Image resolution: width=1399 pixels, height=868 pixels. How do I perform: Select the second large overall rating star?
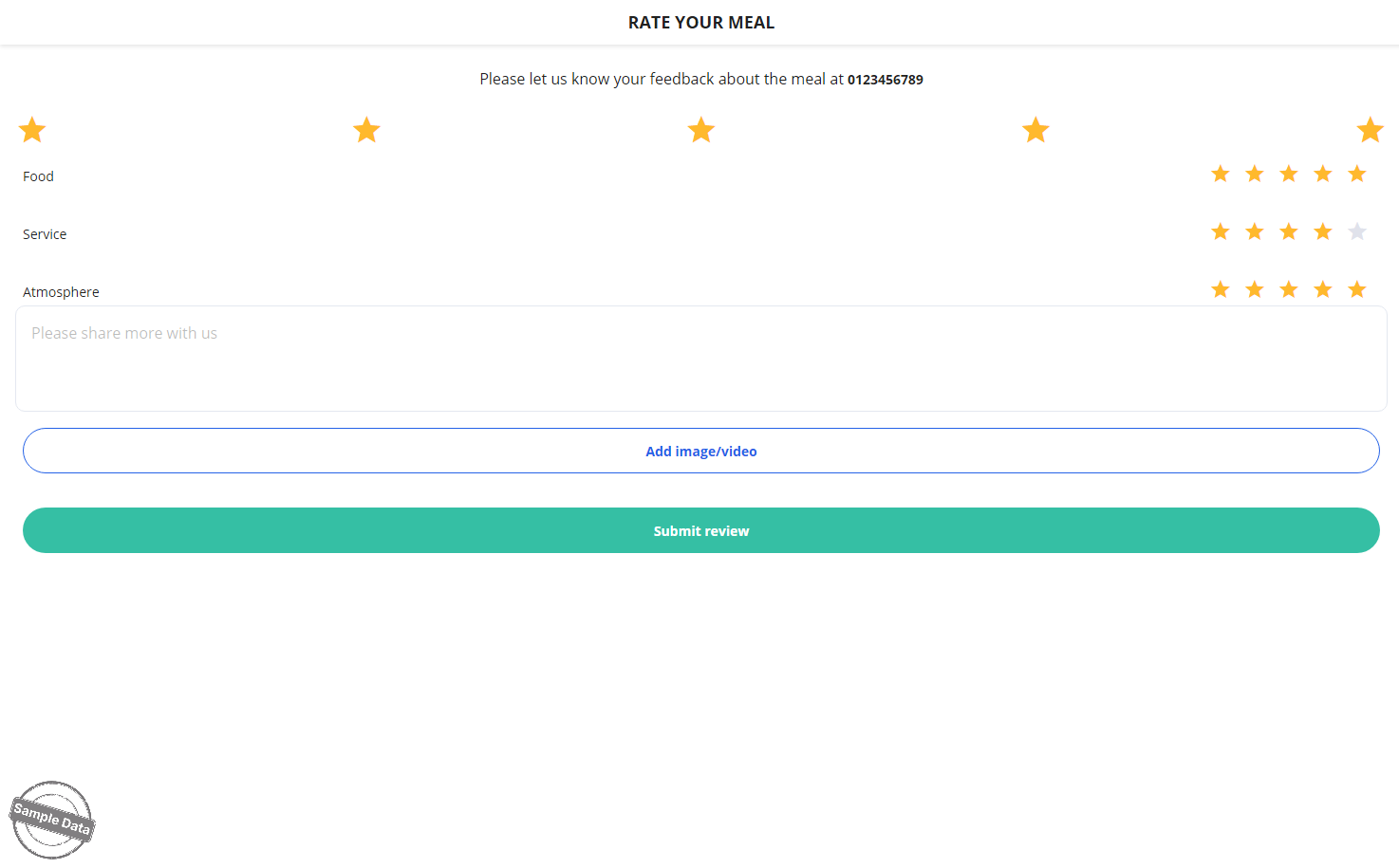point(366,130)
